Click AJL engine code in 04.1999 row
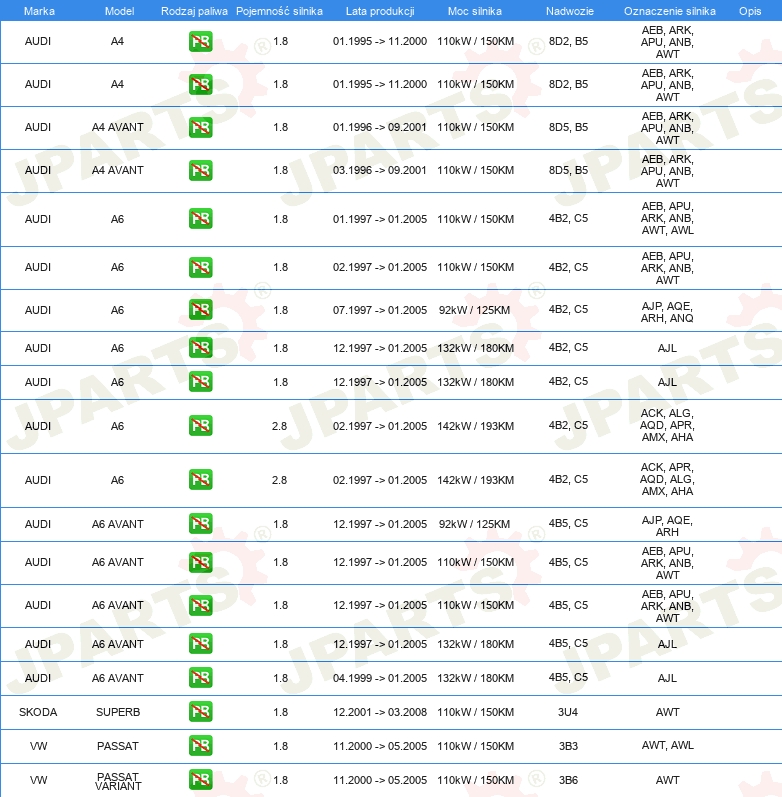782x797 pixels. 667,678
